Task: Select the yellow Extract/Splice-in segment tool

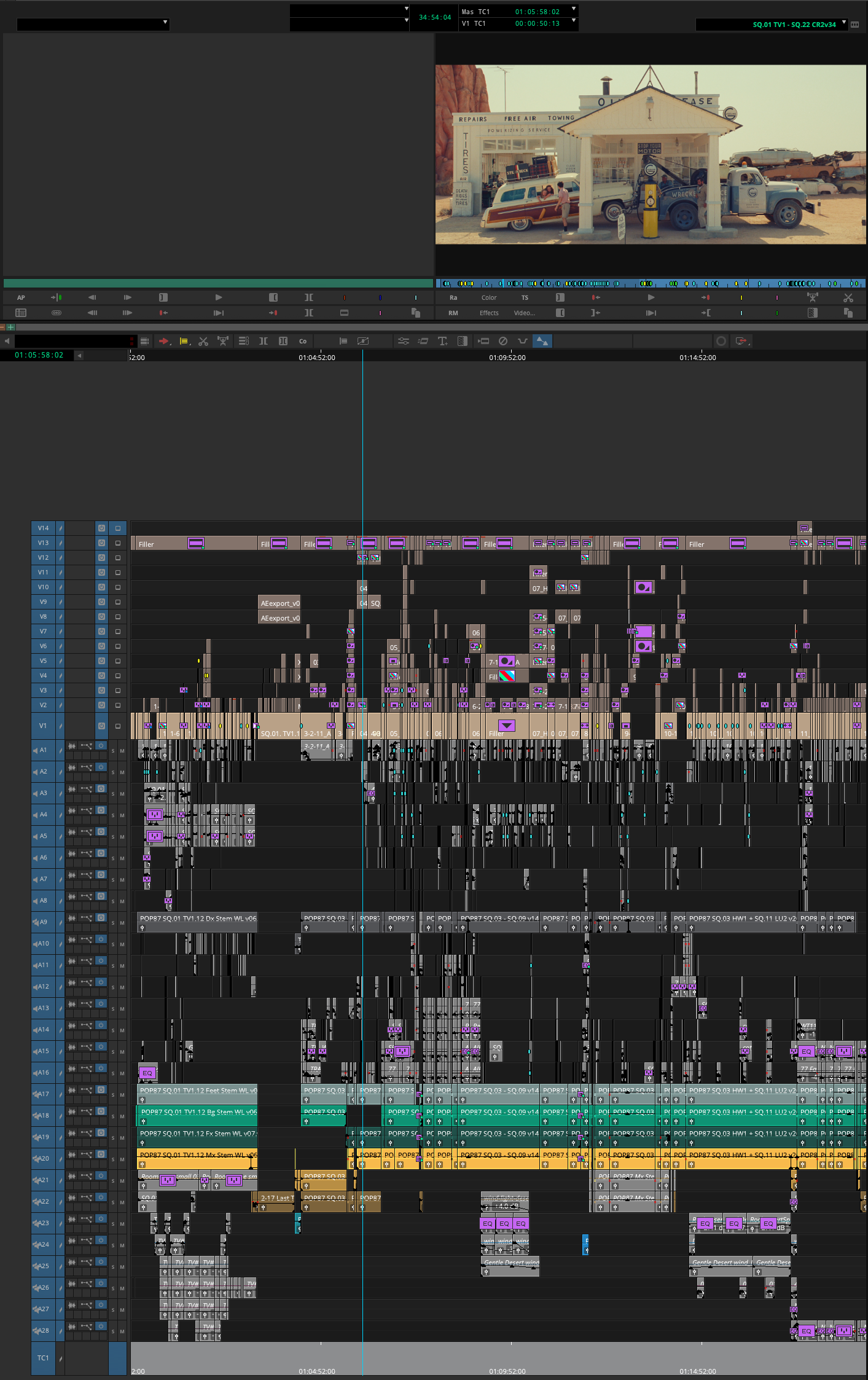Action: (x=184, y=341)
